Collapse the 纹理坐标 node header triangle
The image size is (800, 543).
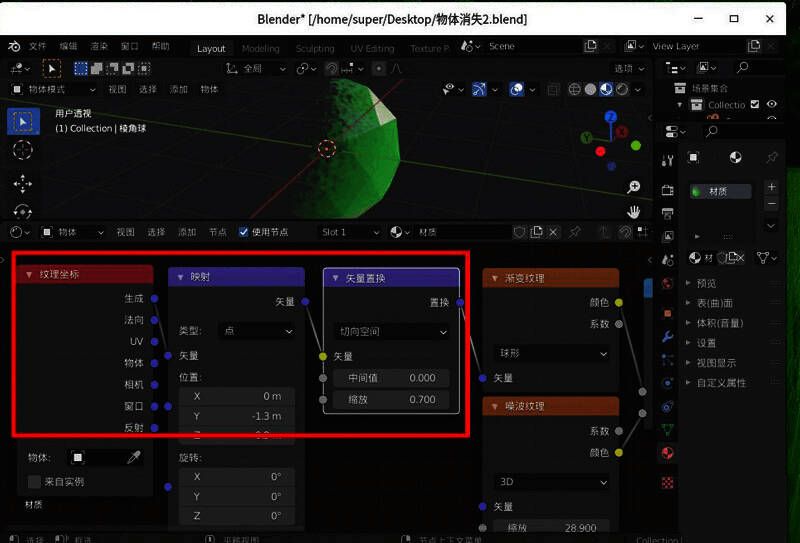coord(30,274)
